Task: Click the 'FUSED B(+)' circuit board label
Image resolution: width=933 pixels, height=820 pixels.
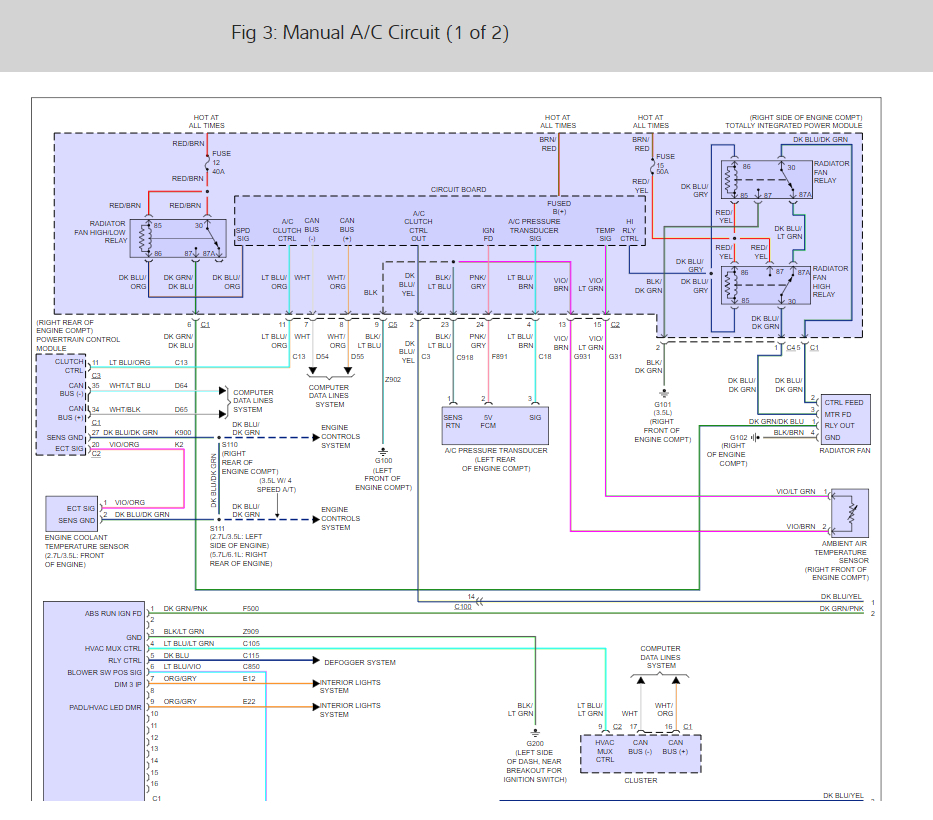Action: point(559,207)
